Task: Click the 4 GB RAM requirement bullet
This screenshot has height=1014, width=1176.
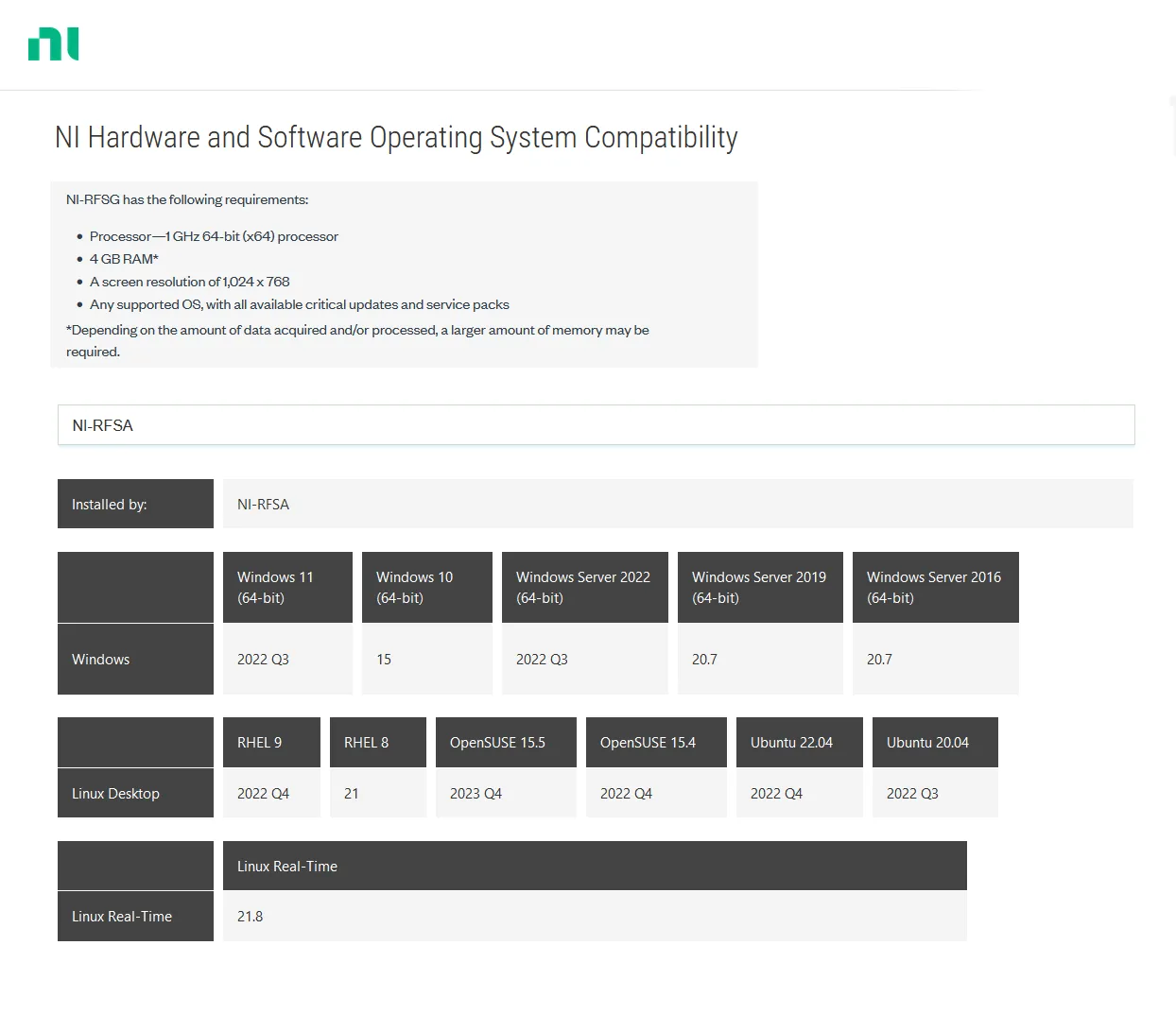Action: pos(124,259)
